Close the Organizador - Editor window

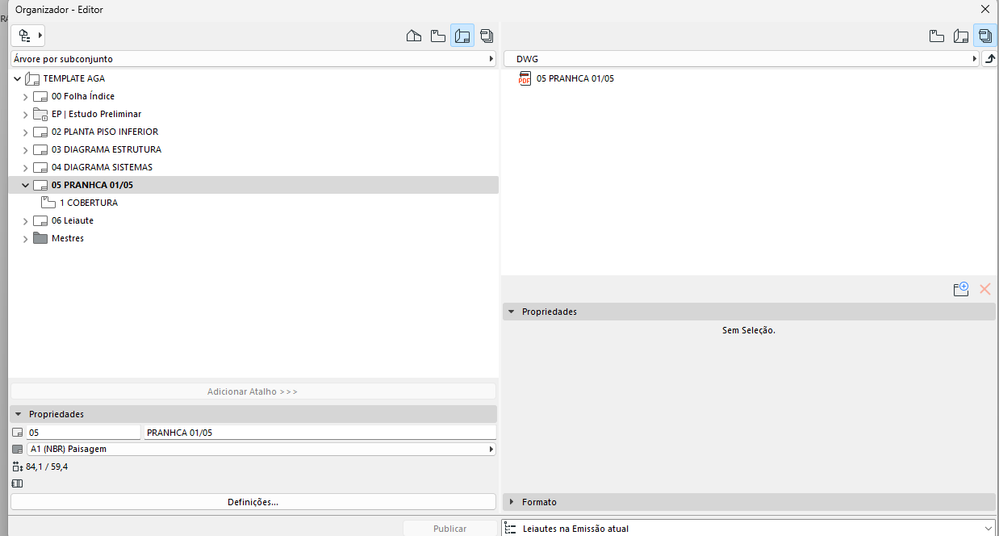[x=985, y=9]
